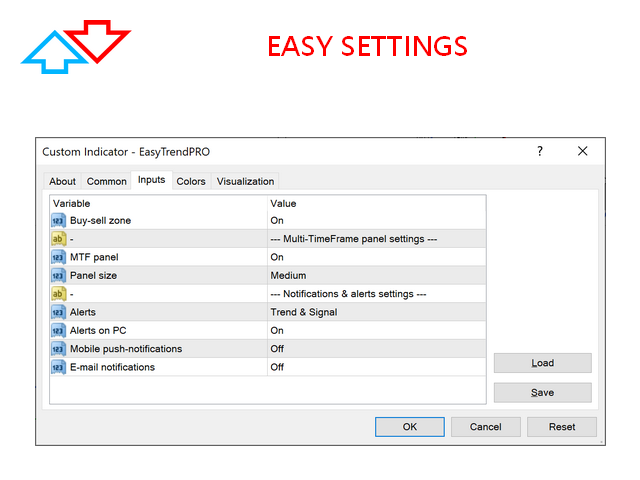
Task: Open the MTF panel On value dropdown
Action: (x=277, y=257)
